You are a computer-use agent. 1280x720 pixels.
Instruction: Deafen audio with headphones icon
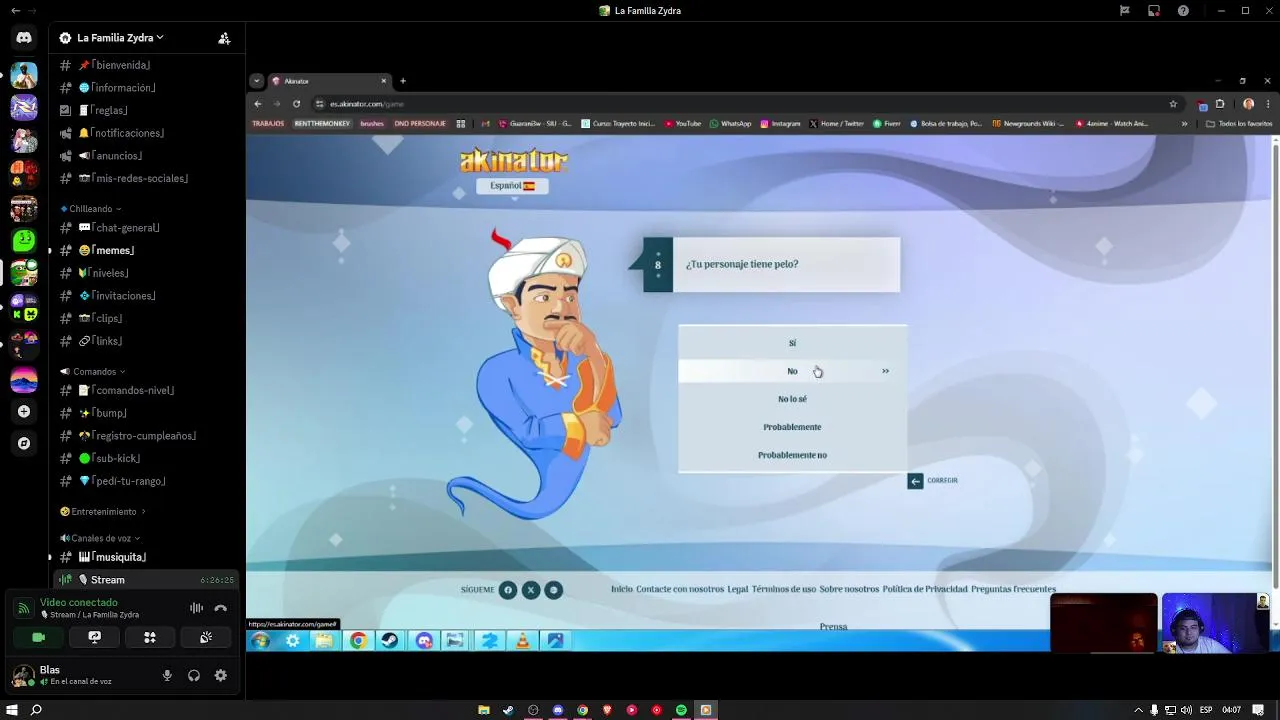[x=194, y=676]
